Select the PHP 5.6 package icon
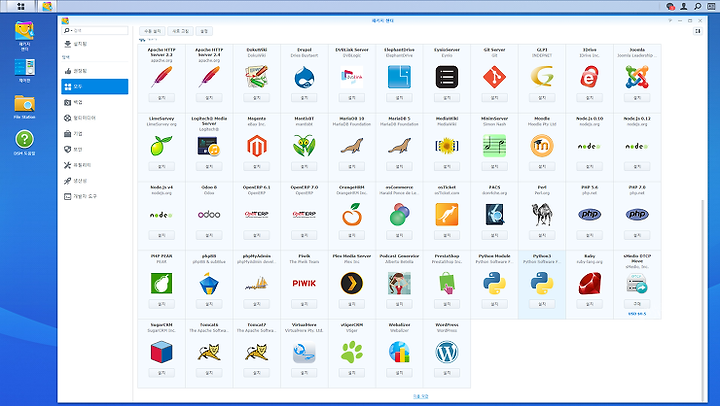This screenshot has height=406, width=720. pyautogui.click(x=590, y=214)
